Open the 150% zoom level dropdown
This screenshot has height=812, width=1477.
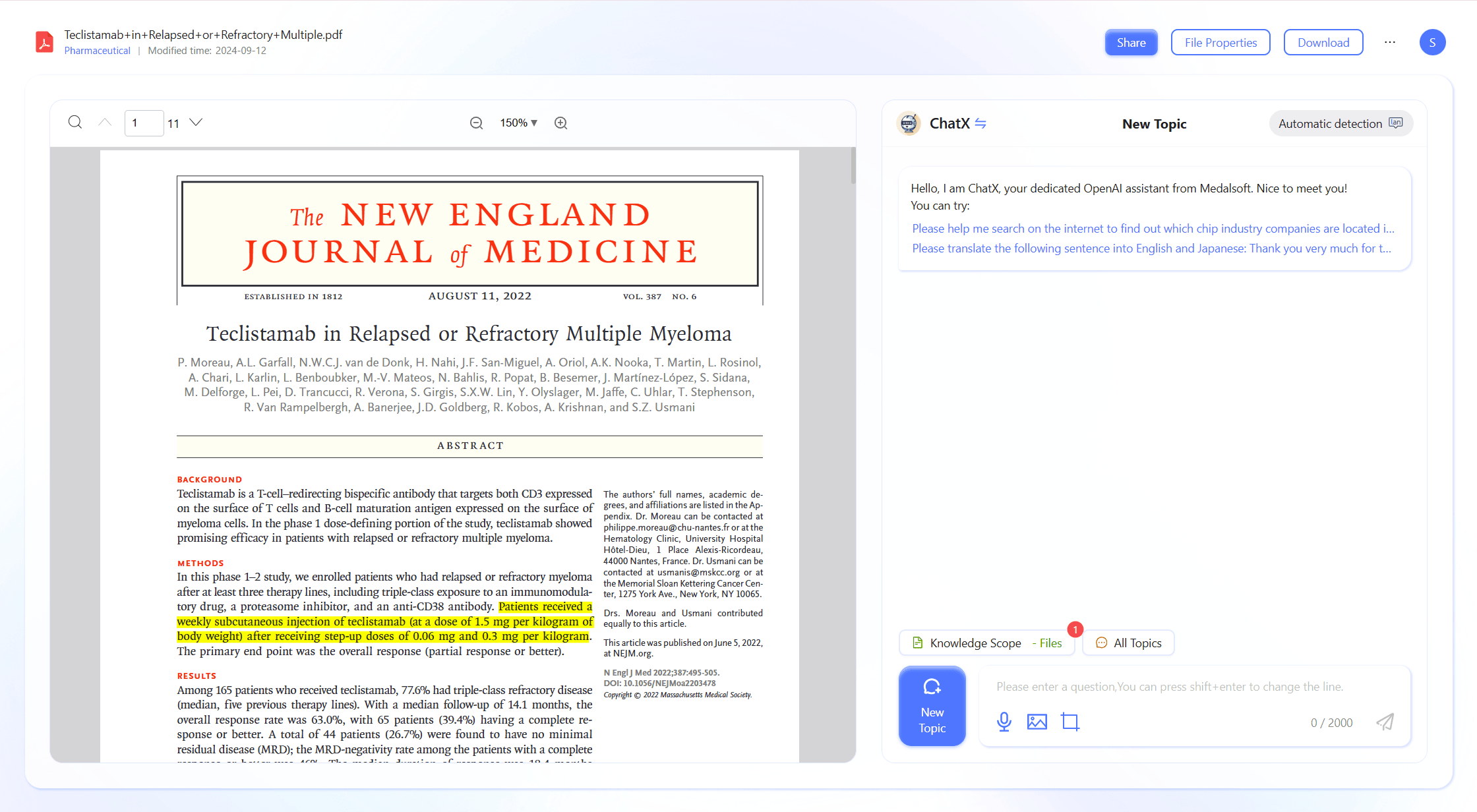518,123
